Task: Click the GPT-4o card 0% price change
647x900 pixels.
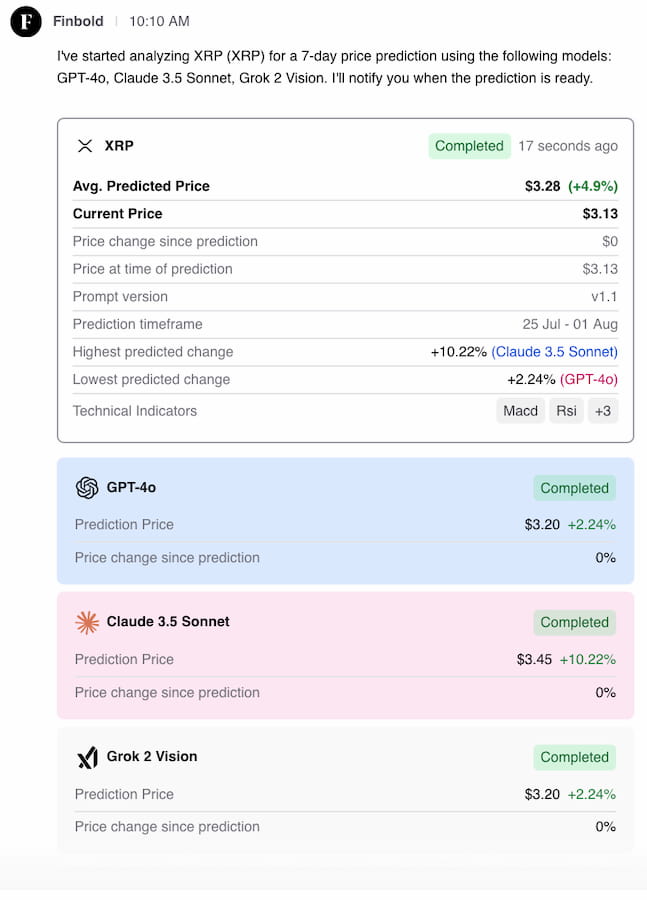Action: tap(605, 558)
